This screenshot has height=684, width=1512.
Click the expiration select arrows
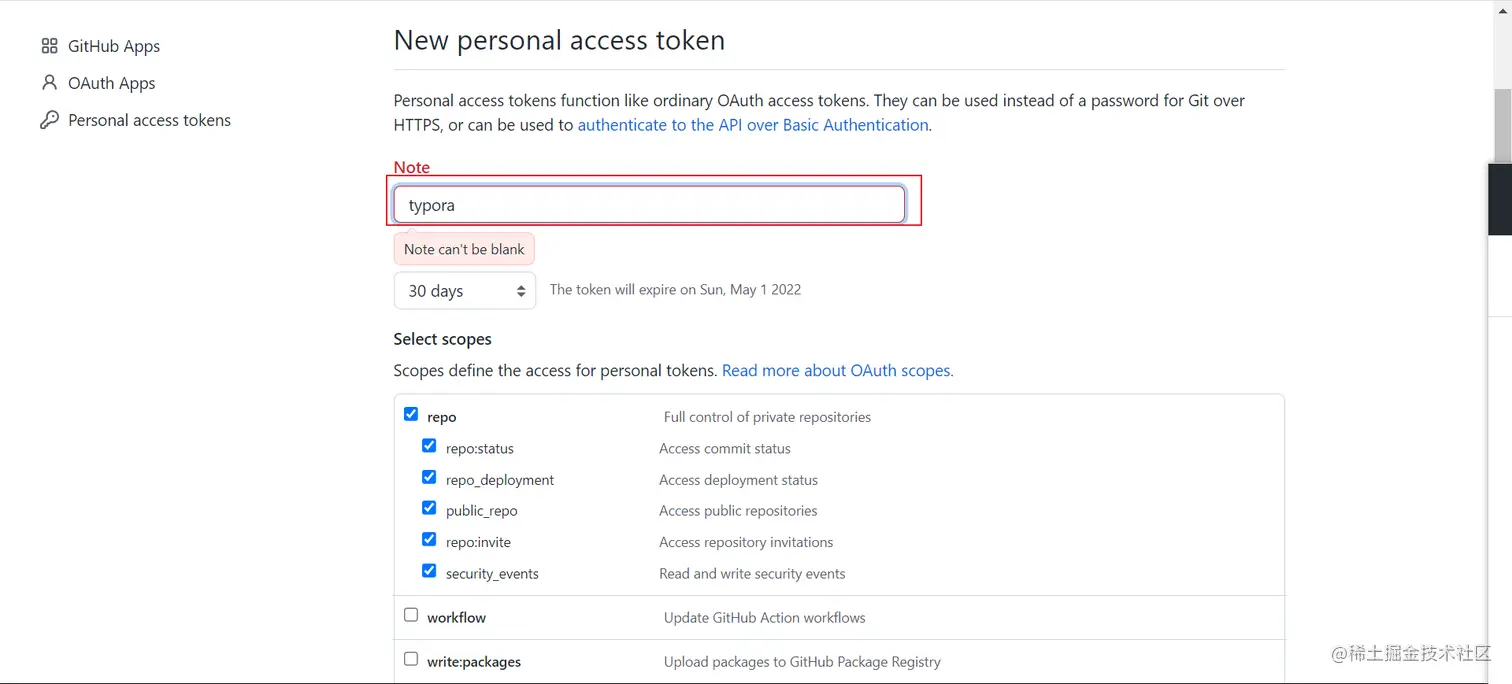pos(521,291)
